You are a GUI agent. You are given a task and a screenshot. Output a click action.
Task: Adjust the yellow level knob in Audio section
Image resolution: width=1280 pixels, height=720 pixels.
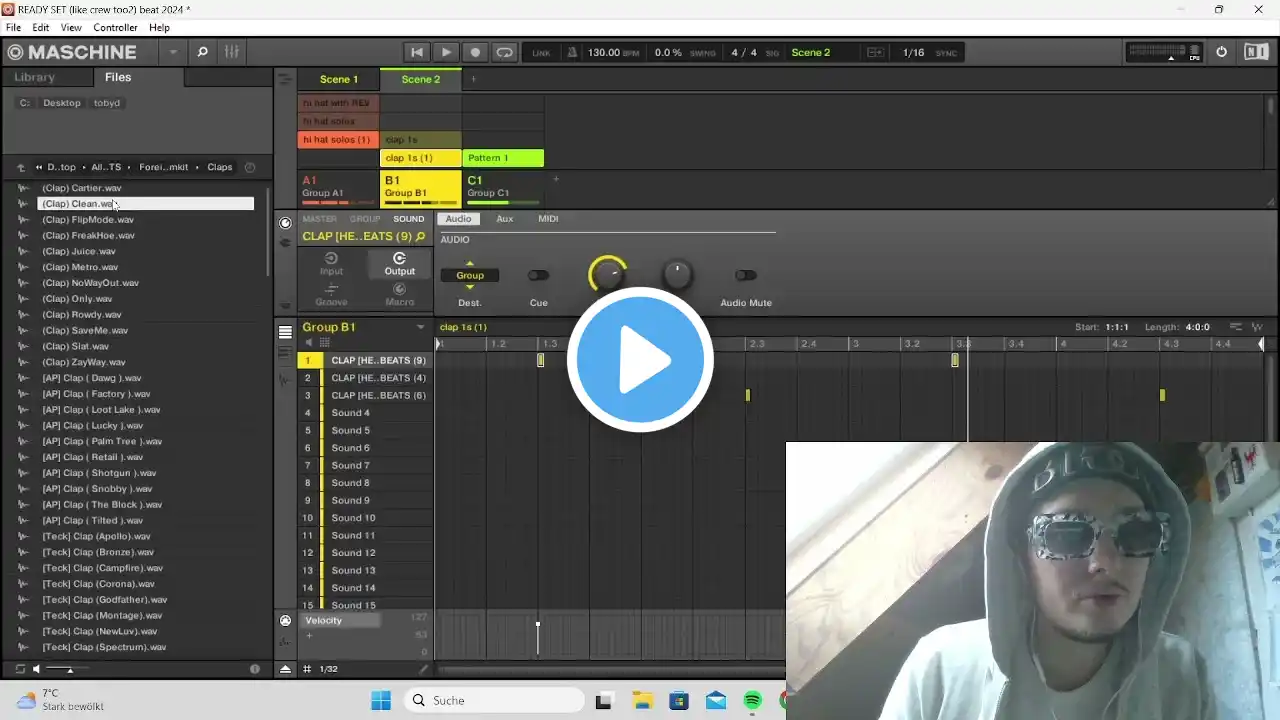pyautogui.click(x=607, y=274)
